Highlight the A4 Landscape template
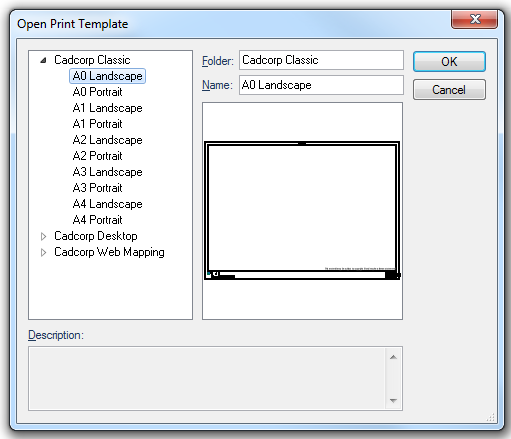 107,204
